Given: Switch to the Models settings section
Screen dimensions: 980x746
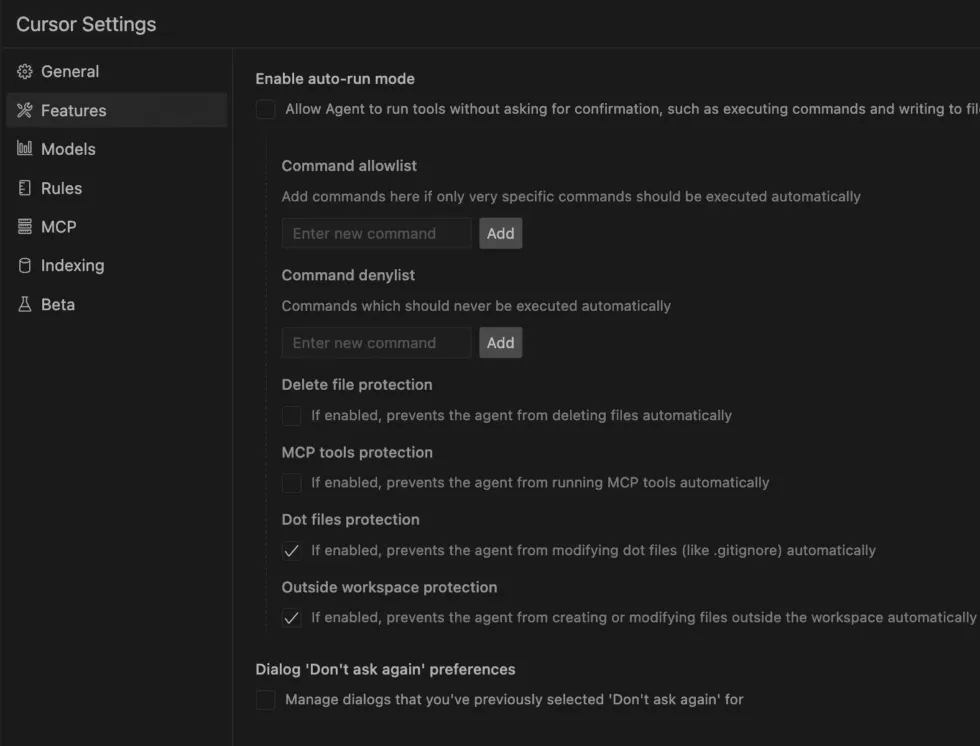Looking at the screenshot, I should click(x=67, y=148).
